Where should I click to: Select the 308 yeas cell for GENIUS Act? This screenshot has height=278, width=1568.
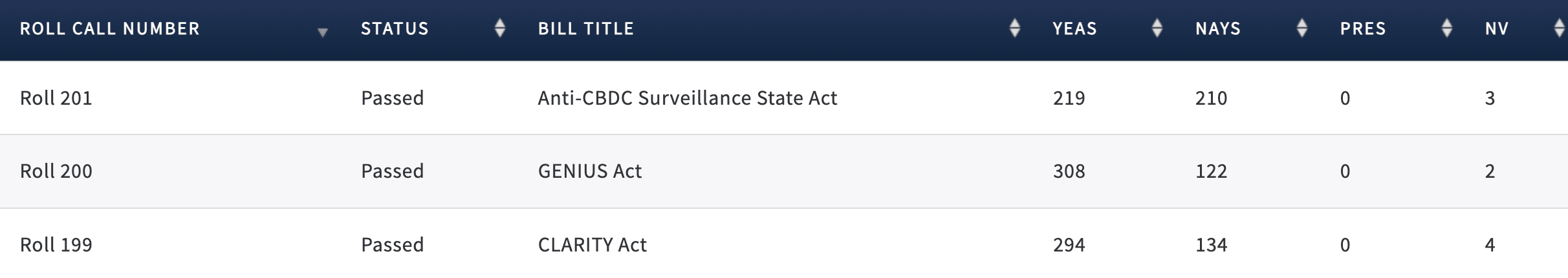coord(1069,171)
